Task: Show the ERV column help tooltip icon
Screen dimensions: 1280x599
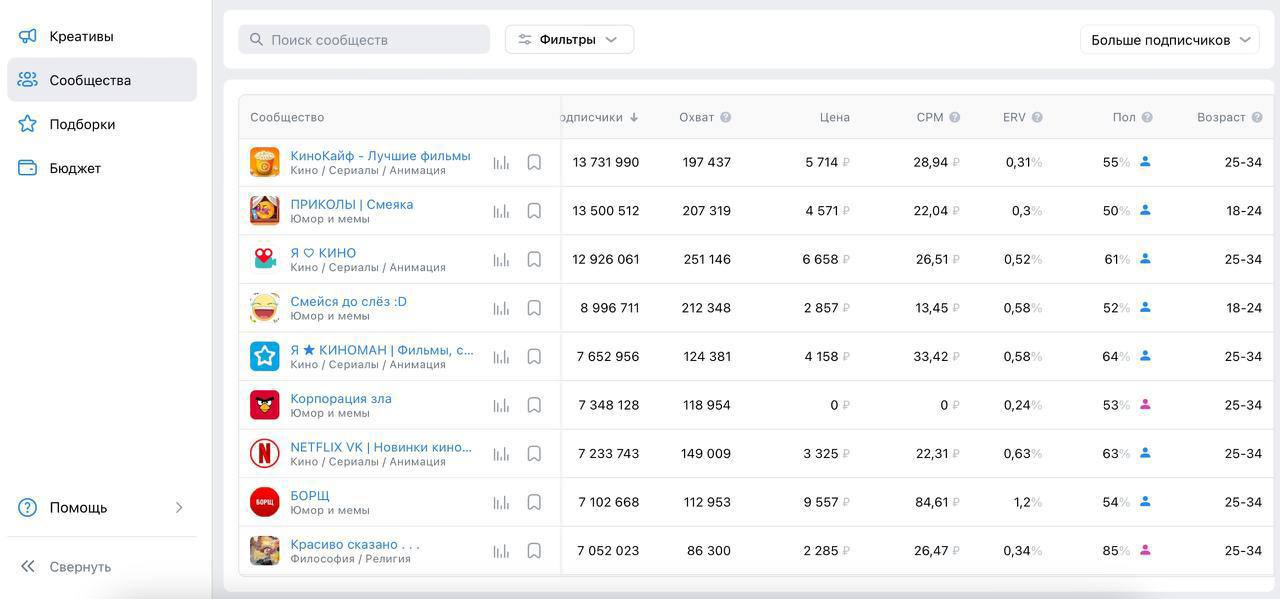Action: [1037, 117]
